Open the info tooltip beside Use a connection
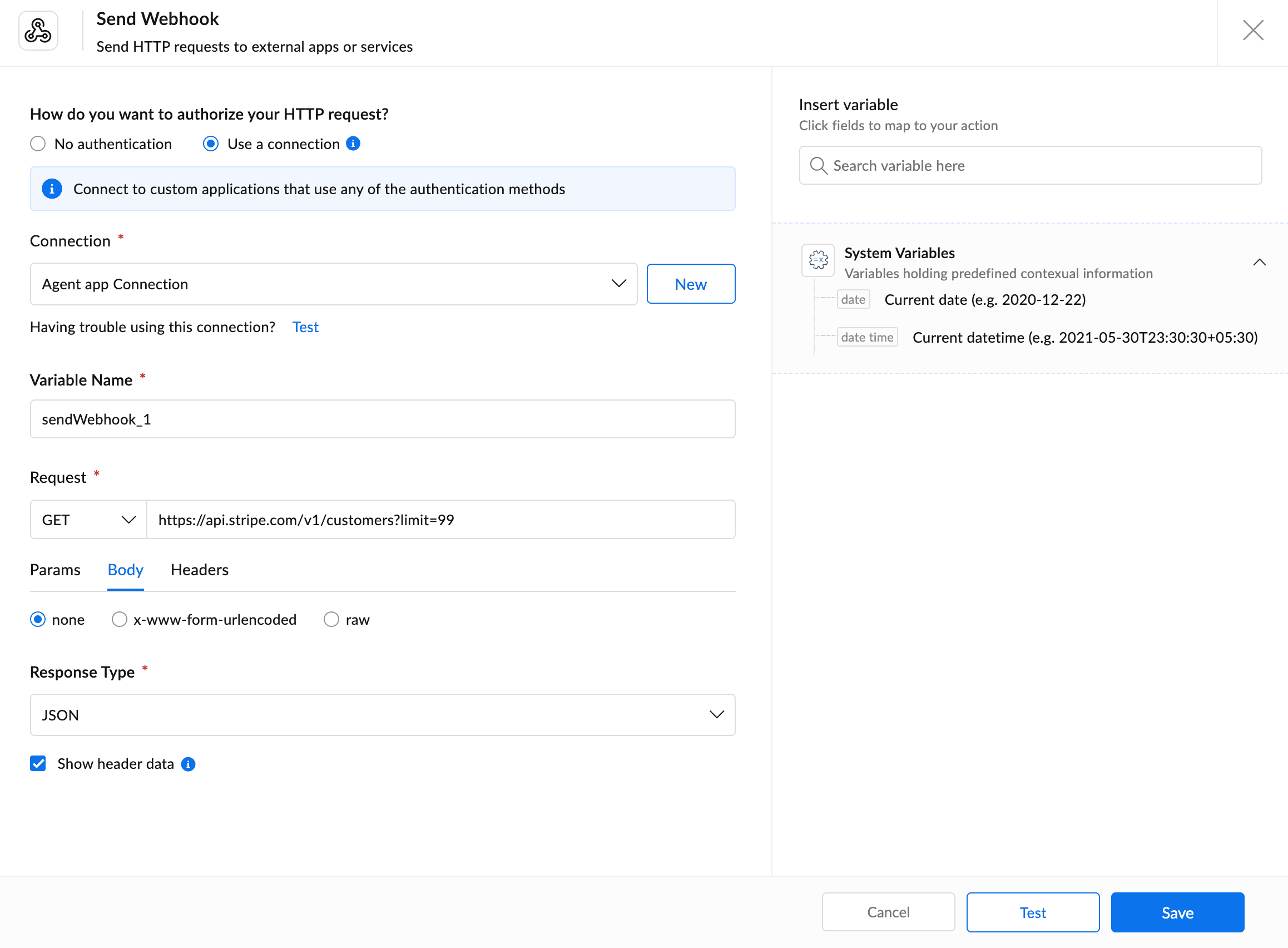The height and width of the screenshot is (948, 1288). click(x=354, y=144)
